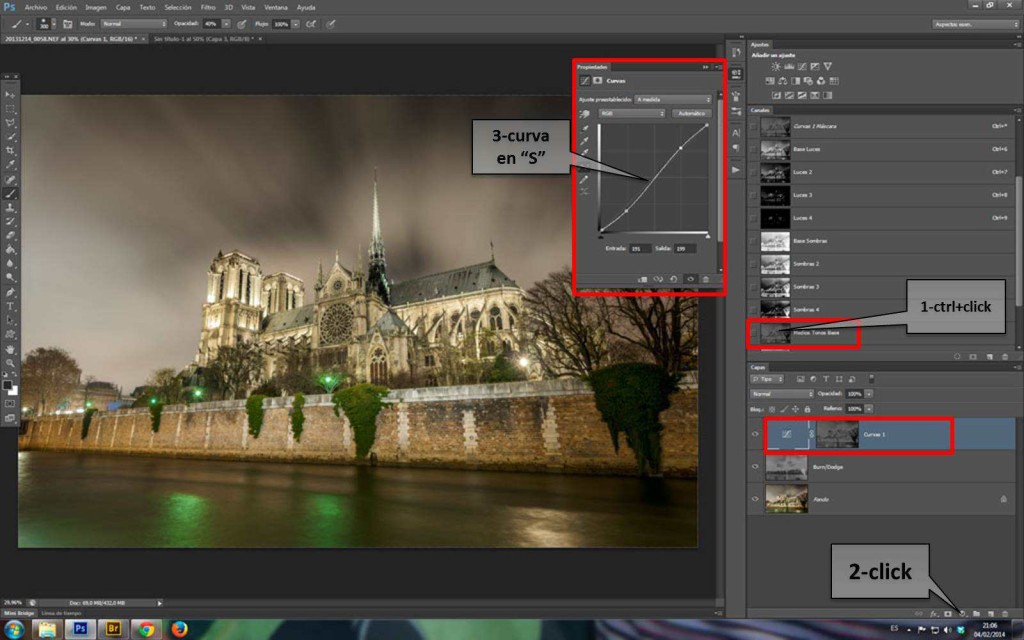1024x640 pixels.
Task: Select the Medios Tonos Base channel thumbnail
Action: click(775, 333)
